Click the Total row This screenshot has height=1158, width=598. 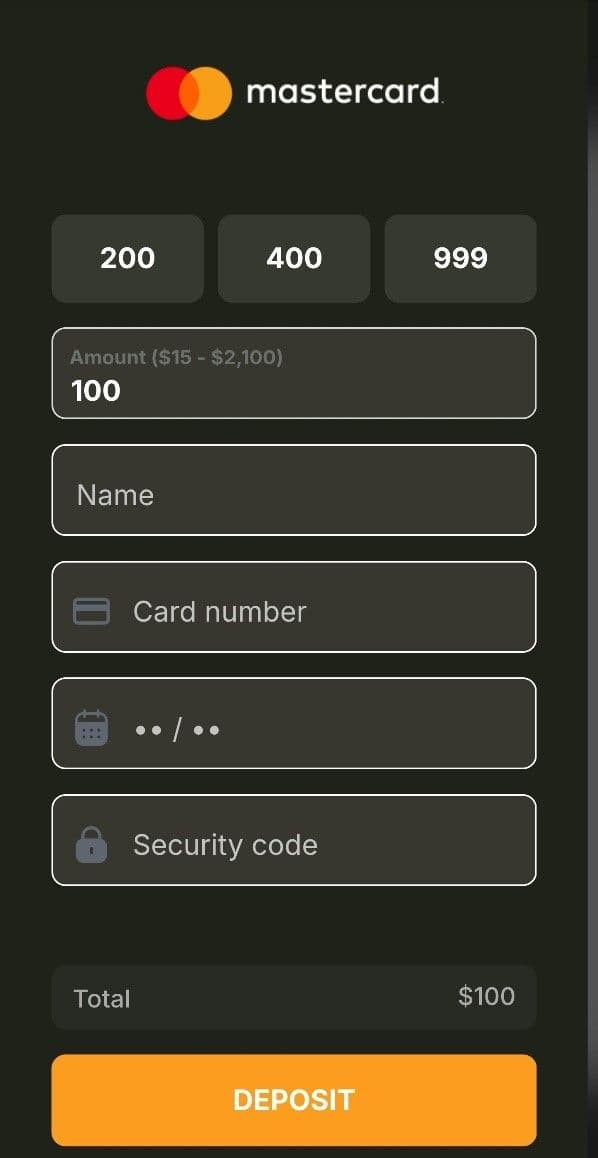click(x=293, y=997)
